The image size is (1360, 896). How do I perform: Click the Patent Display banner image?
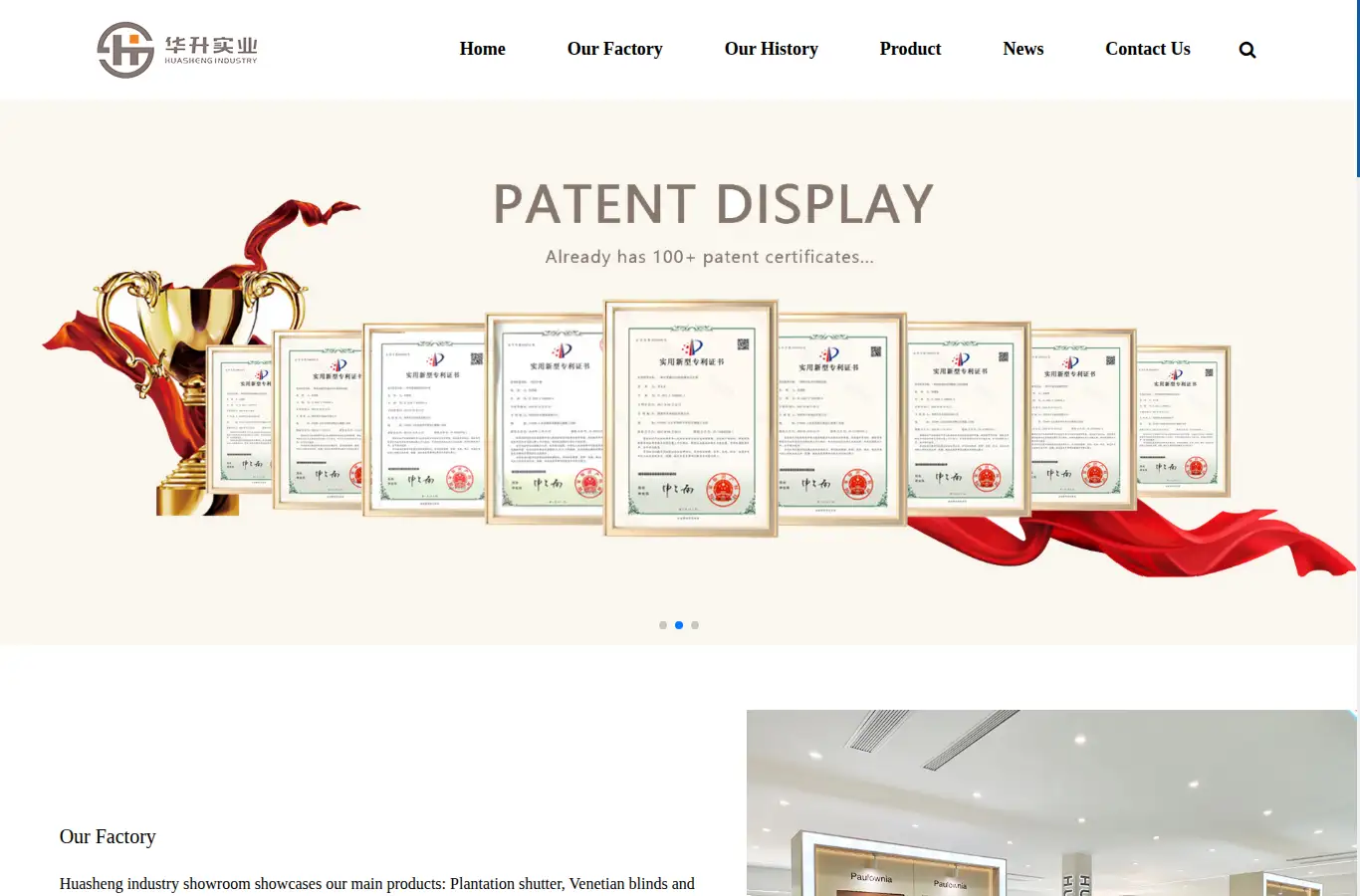[x=678, y=372]
